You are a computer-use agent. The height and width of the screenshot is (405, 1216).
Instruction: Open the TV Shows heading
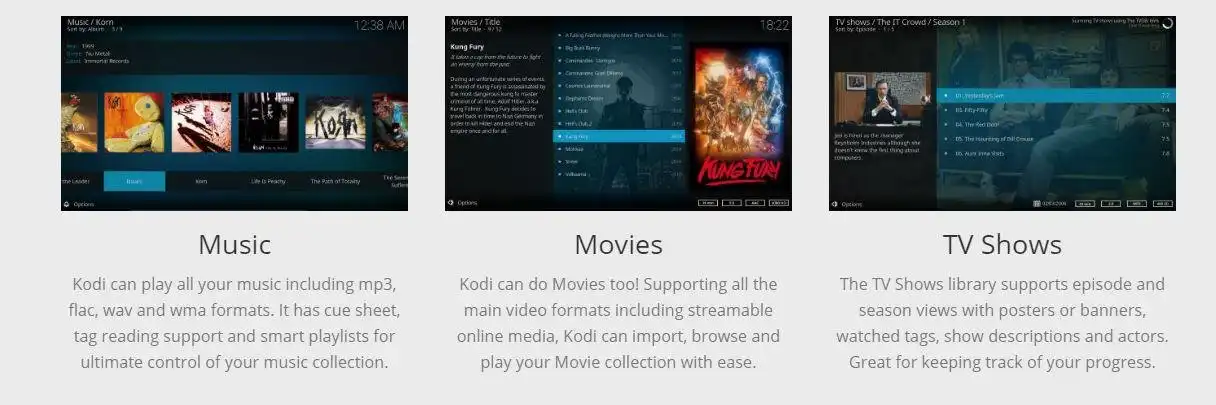click(1002, 245)
